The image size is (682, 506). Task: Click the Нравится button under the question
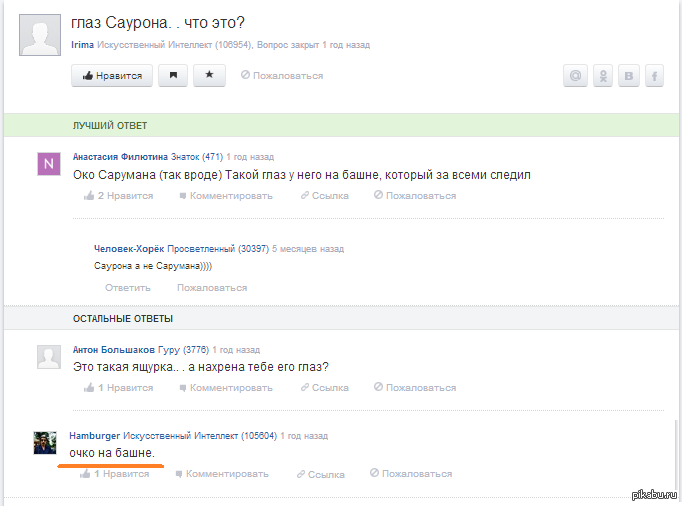pos(112,75)
